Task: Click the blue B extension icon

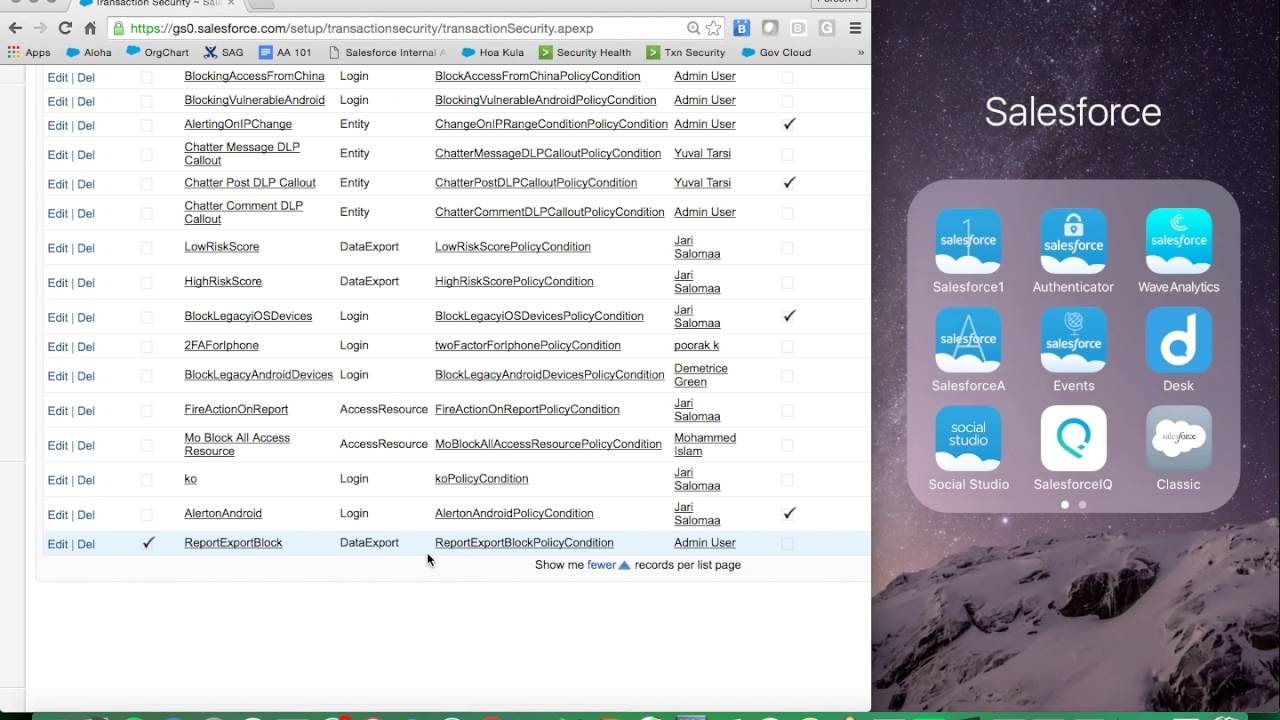Action: coord(741,28)
